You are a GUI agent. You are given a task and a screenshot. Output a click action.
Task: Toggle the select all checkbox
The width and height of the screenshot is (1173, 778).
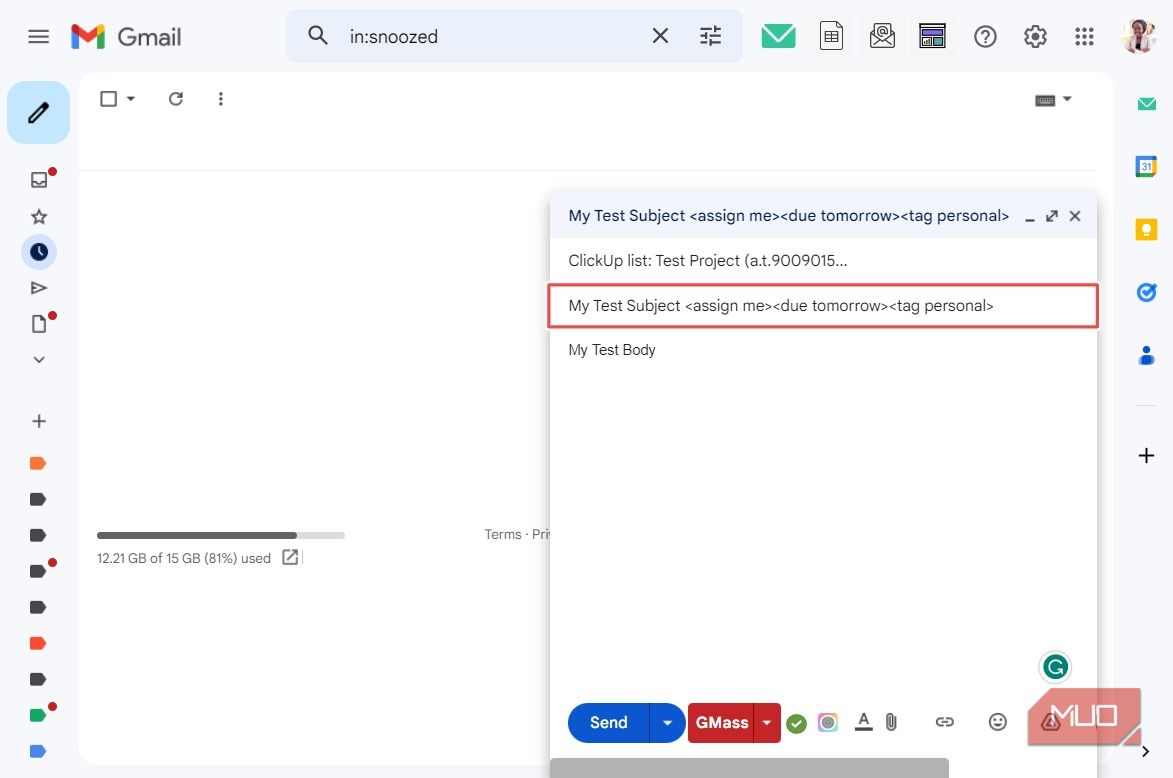(x=108, y=99)
